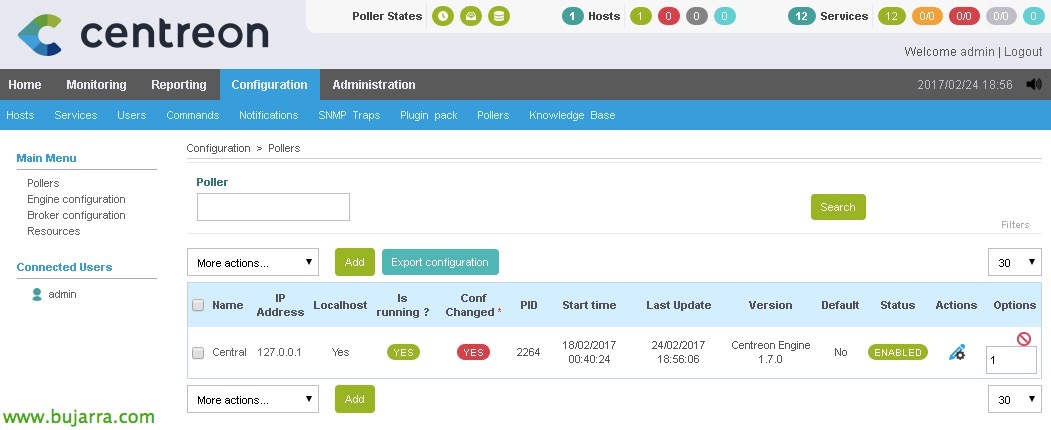The width and height of the screenshot is (1051, 430).
Task: Open the top page size dropdown showing 30
Action: pos(1015,262)
